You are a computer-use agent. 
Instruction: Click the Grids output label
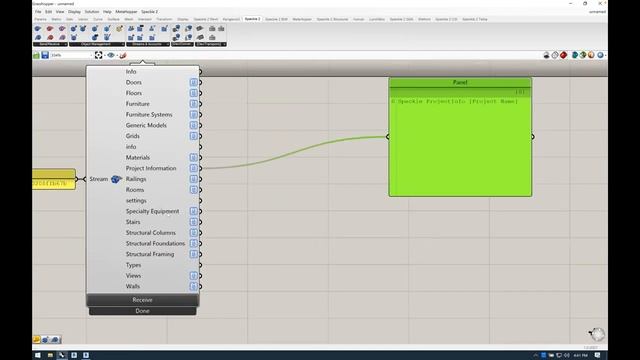[x=133, y=136]
